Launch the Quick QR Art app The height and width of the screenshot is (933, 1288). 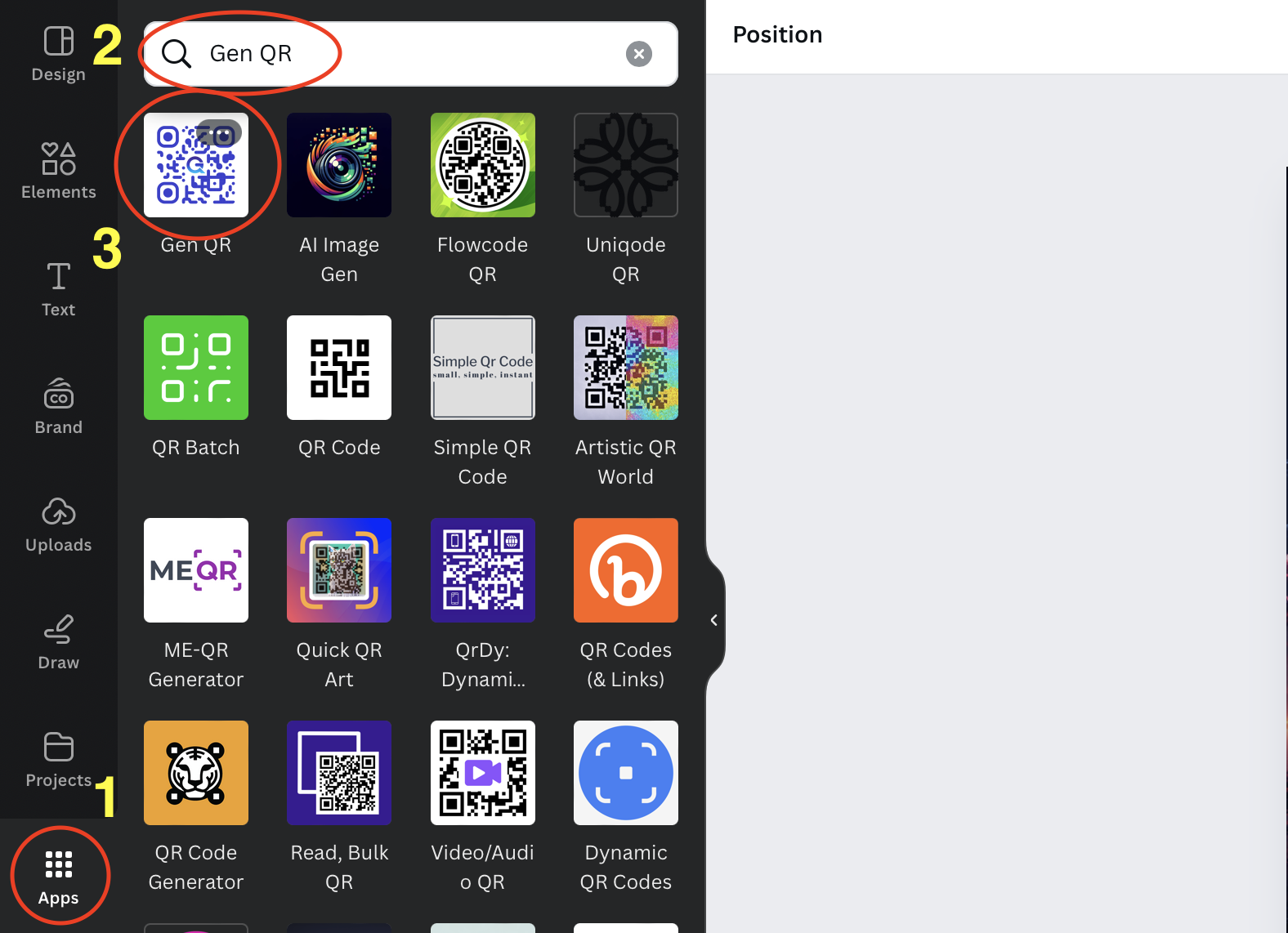339,570
